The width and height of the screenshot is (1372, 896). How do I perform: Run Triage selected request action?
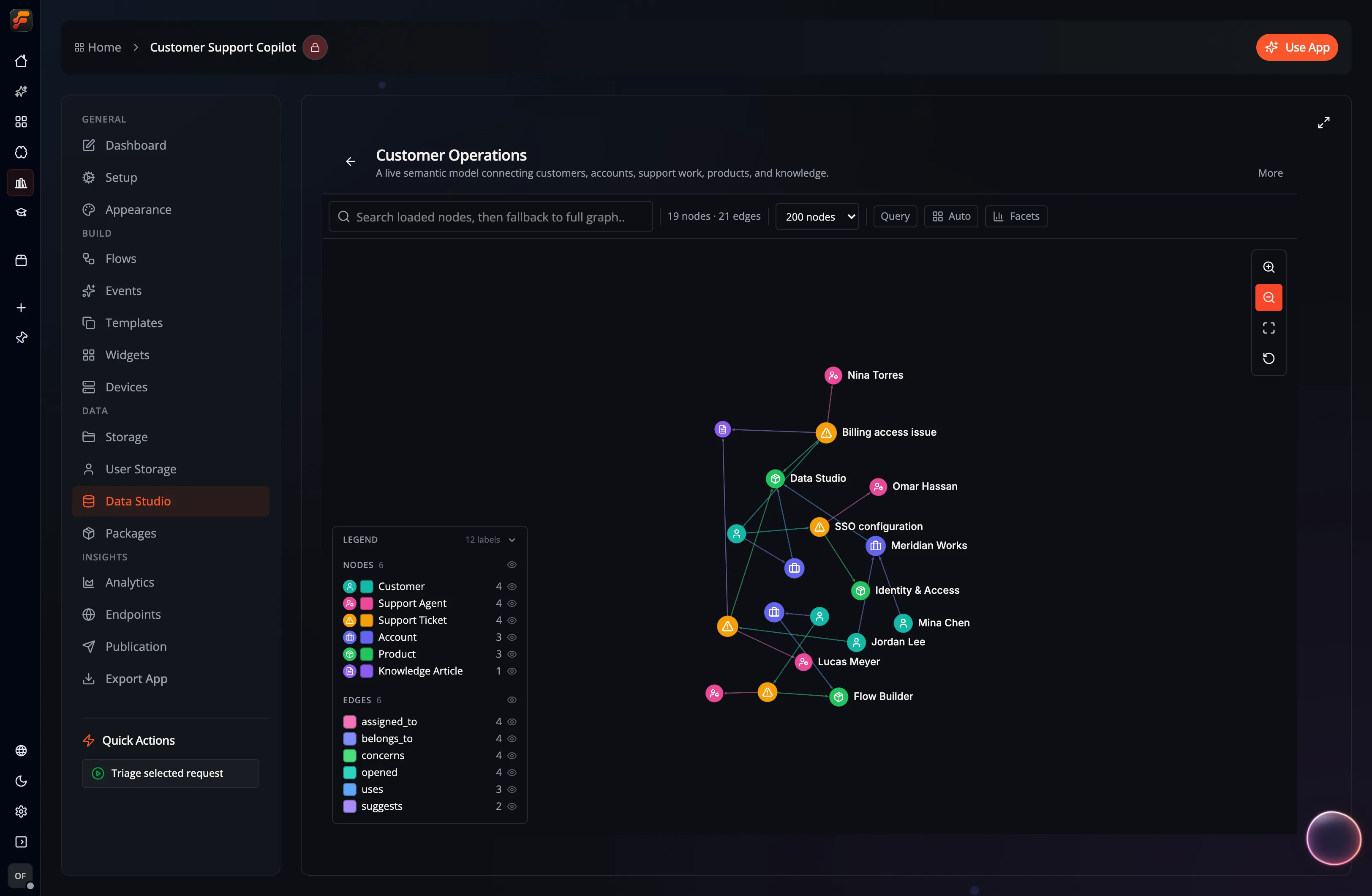[170, 773]
